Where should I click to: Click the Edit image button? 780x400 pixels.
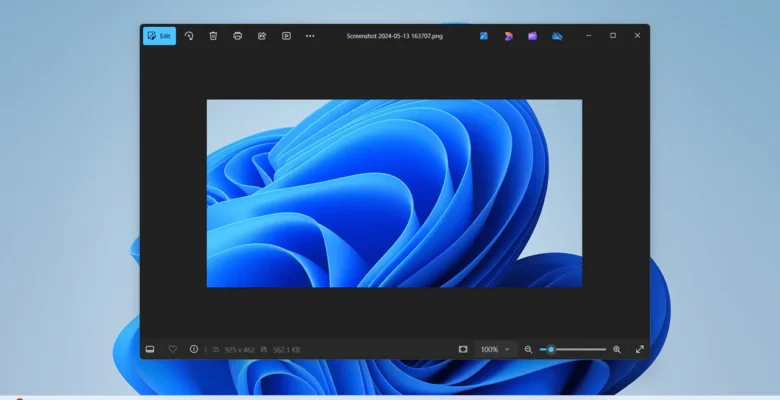point(159,36)
